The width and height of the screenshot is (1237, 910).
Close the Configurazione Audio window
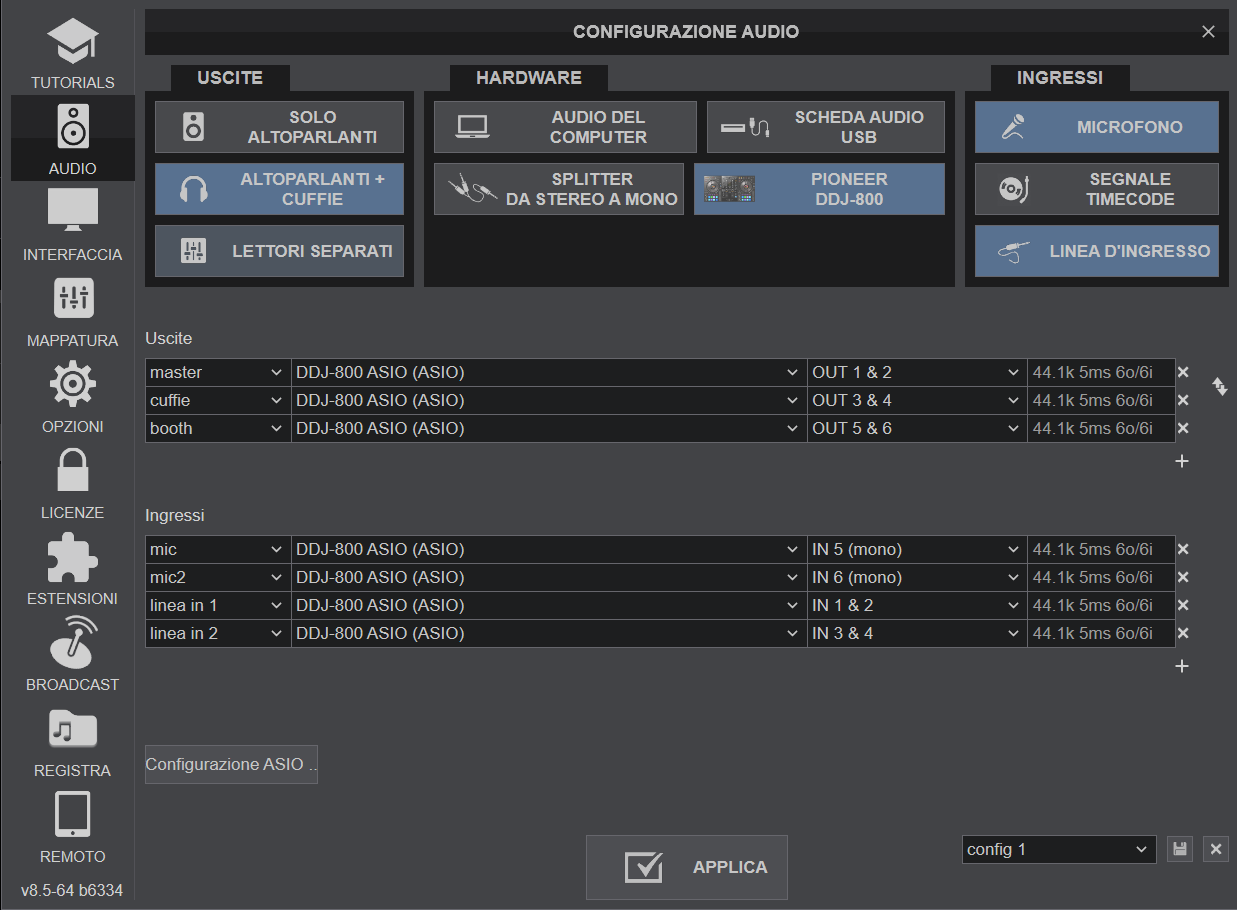1208,32
